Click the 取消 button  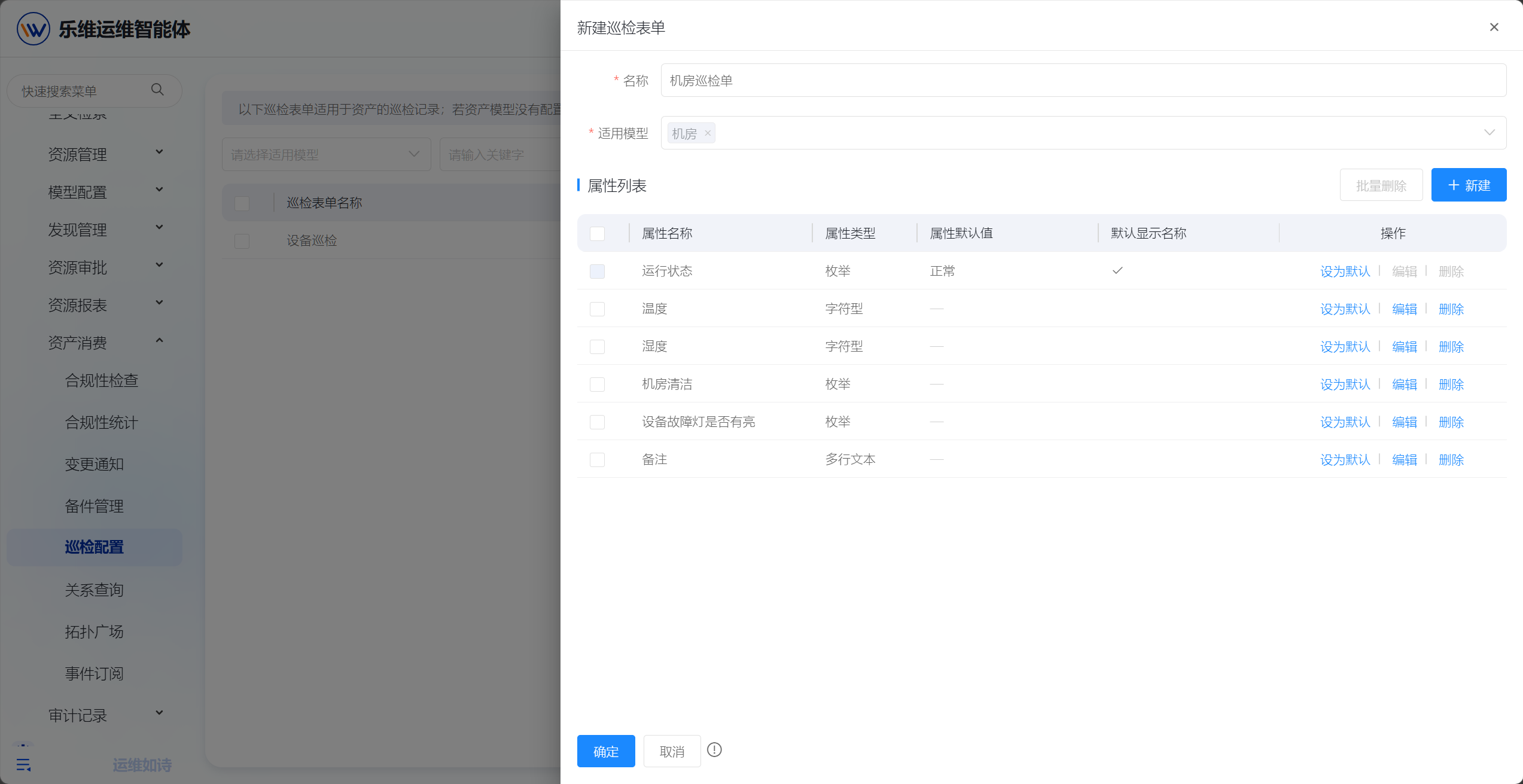[x=672, y=751]
